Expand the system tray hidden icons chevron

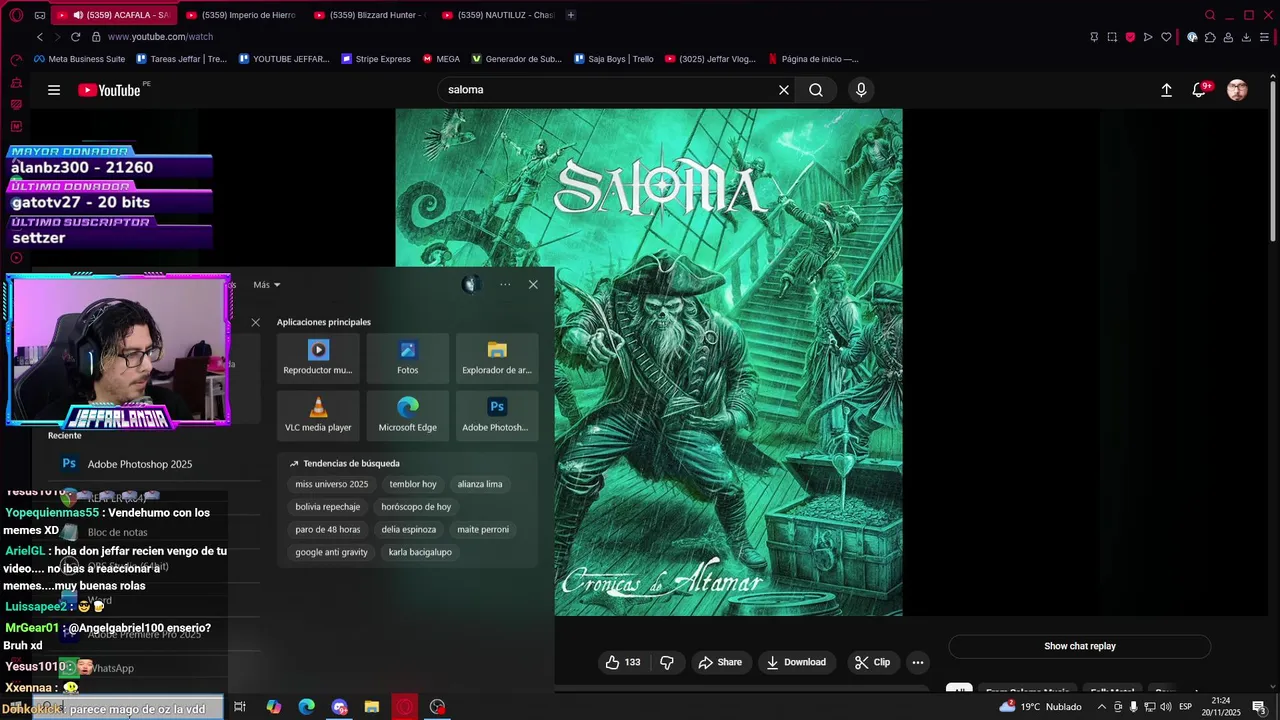click(x=1102, y=707)
